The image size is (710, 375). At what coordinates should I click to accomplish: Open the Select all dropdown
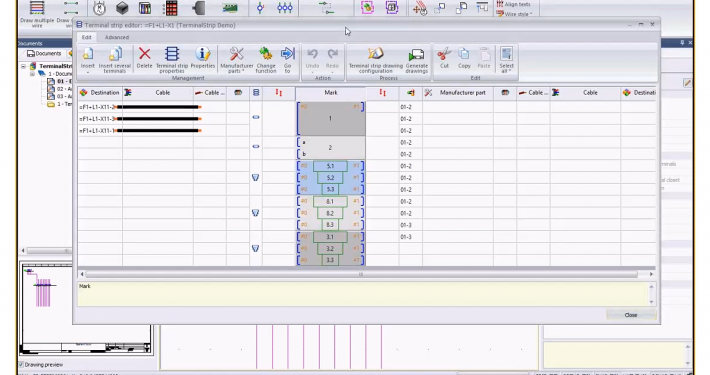pos(506,59)
